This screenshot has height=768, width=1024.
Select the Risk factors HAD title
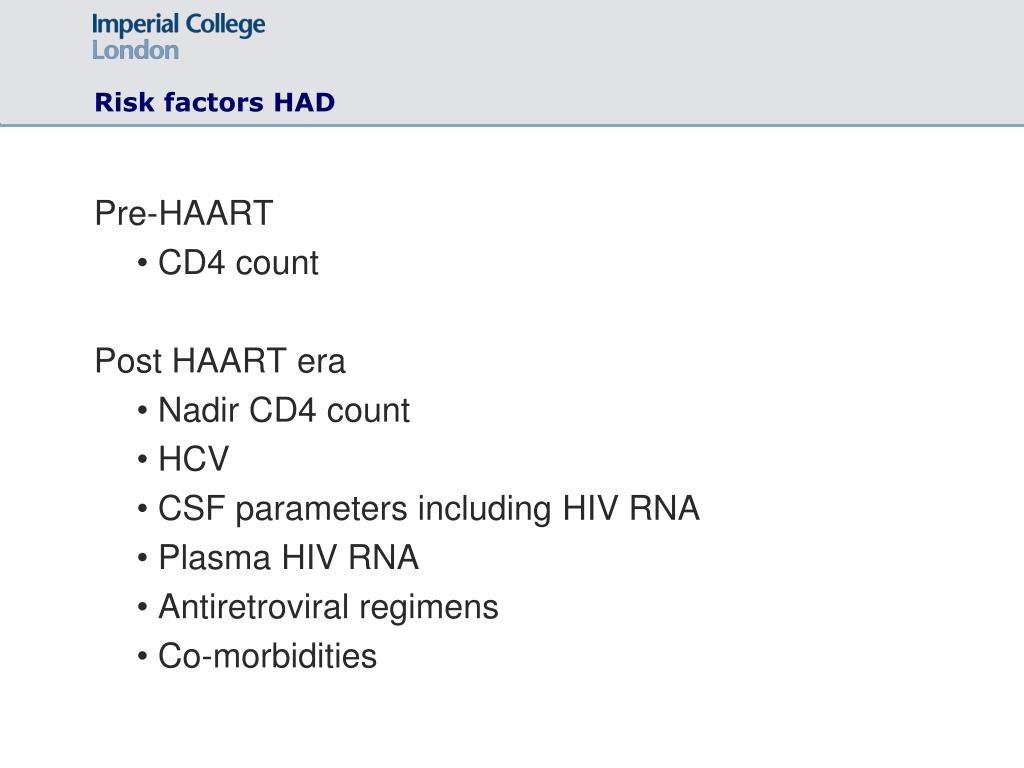(x=215, y=103)
